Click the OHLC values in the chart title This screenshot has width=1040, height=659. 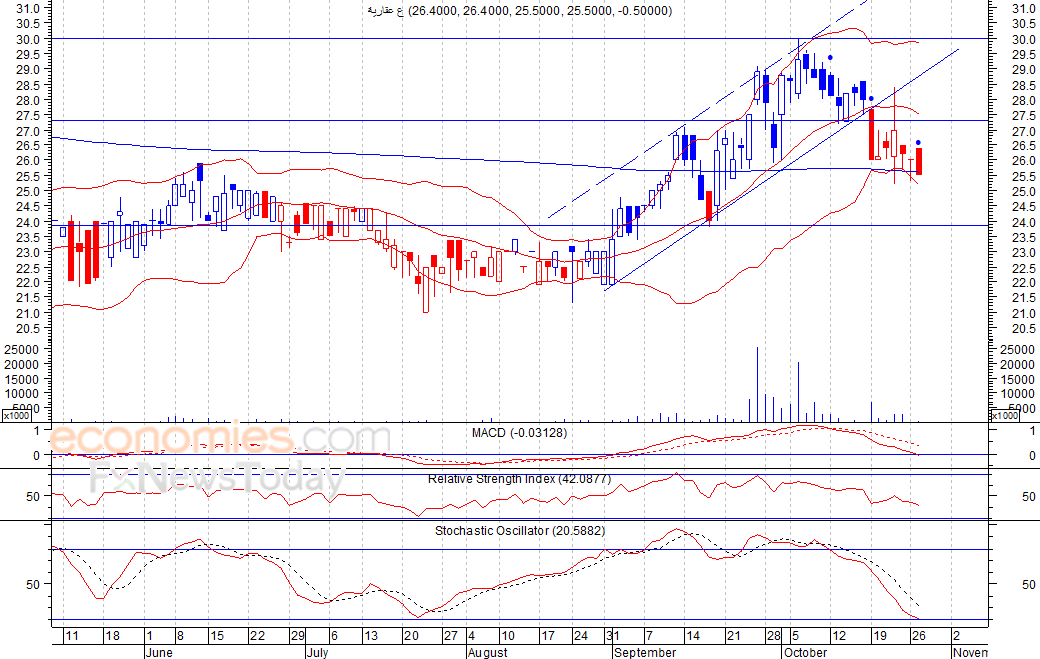(541, 11)
